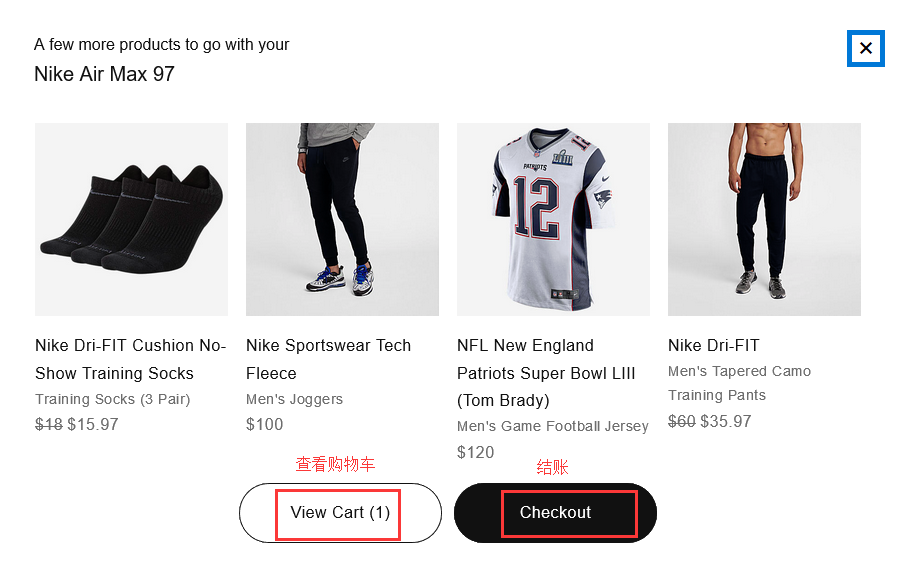Open the black training socks image
This screenshot has width=904, height=572.
coord(131,219)
